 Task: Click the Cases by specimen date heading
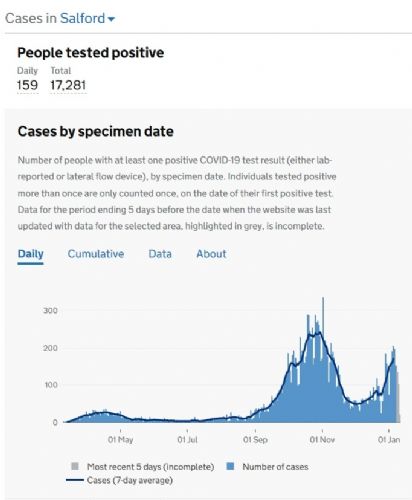(96, 131)
